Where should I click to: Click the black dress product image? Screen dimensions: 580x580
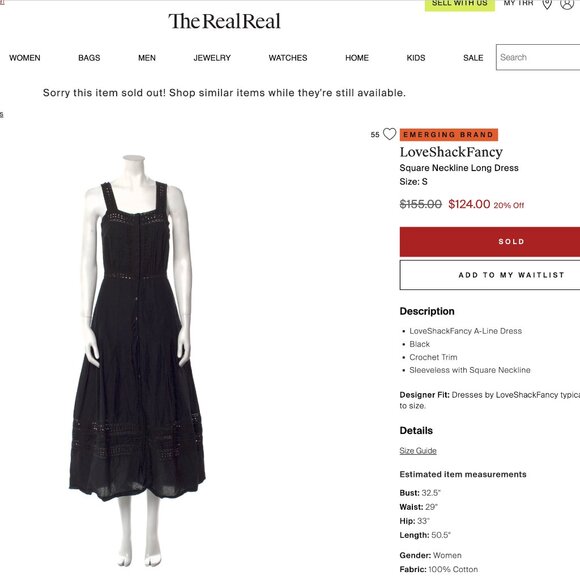coord(137,361)
